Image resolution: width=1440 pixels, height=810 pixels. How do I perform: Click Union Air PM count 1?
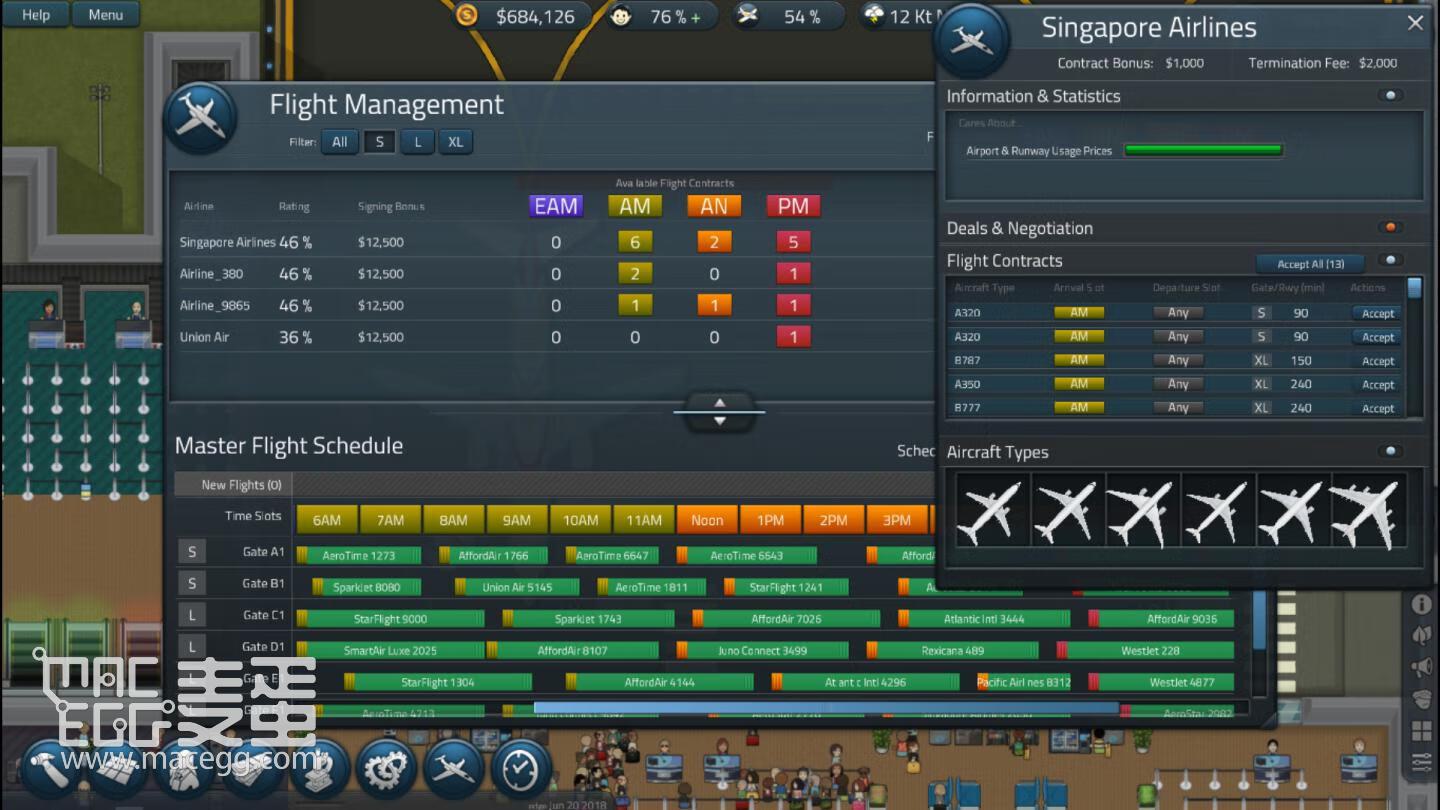[793, 337]
